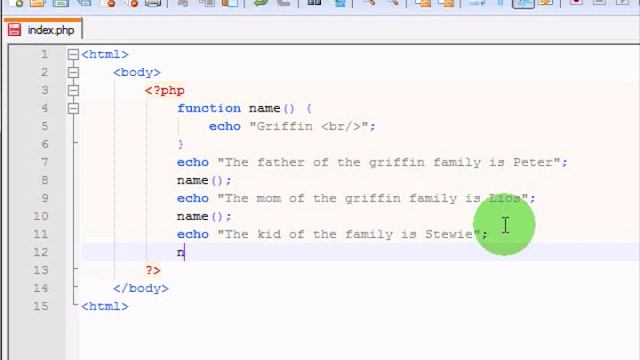Click the Find binoculars icon

click(x=314, y=3)
